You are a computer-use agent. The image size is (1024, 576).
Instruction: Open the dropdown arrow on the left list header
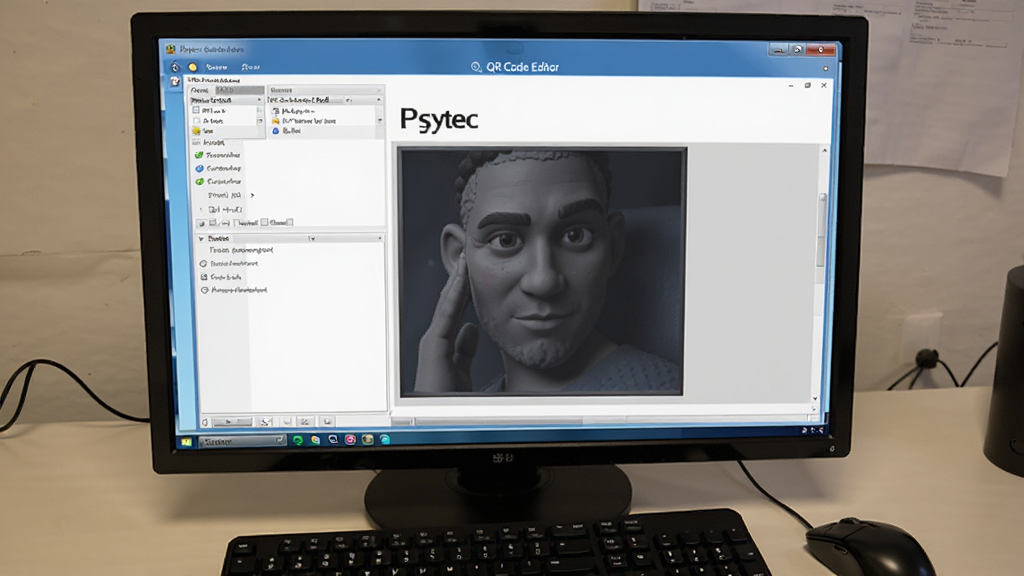click(259, 100)
